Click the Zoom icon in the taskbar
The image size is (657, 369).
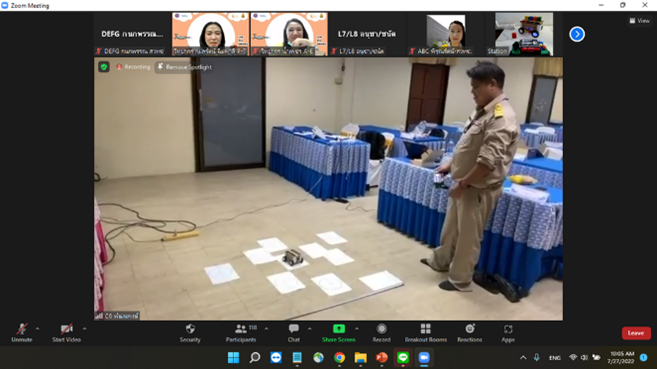pyautogui.click(x=424, y=357)
